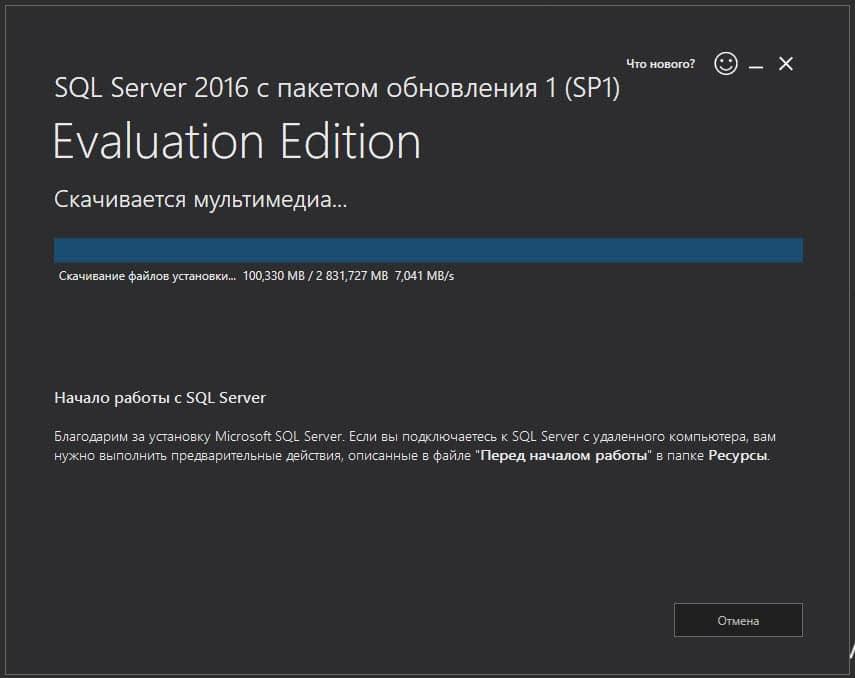Cancel the SQL Server download
The width and height of the screenshot is (855, 678).
click(738, 620)
